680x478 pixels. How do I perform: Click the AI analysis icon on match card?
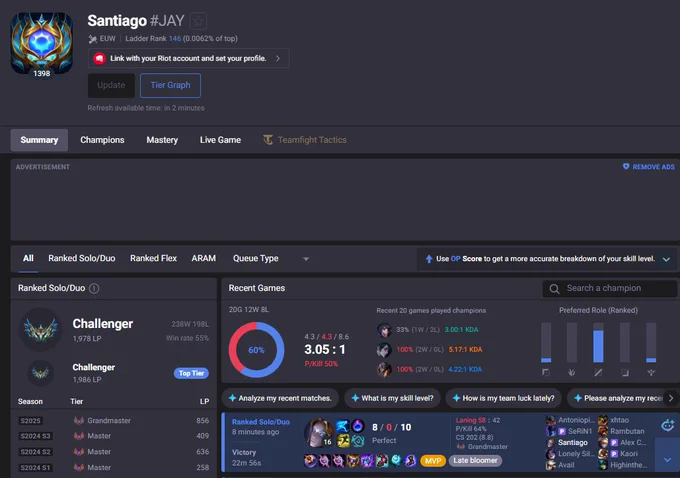coord(667,425)
